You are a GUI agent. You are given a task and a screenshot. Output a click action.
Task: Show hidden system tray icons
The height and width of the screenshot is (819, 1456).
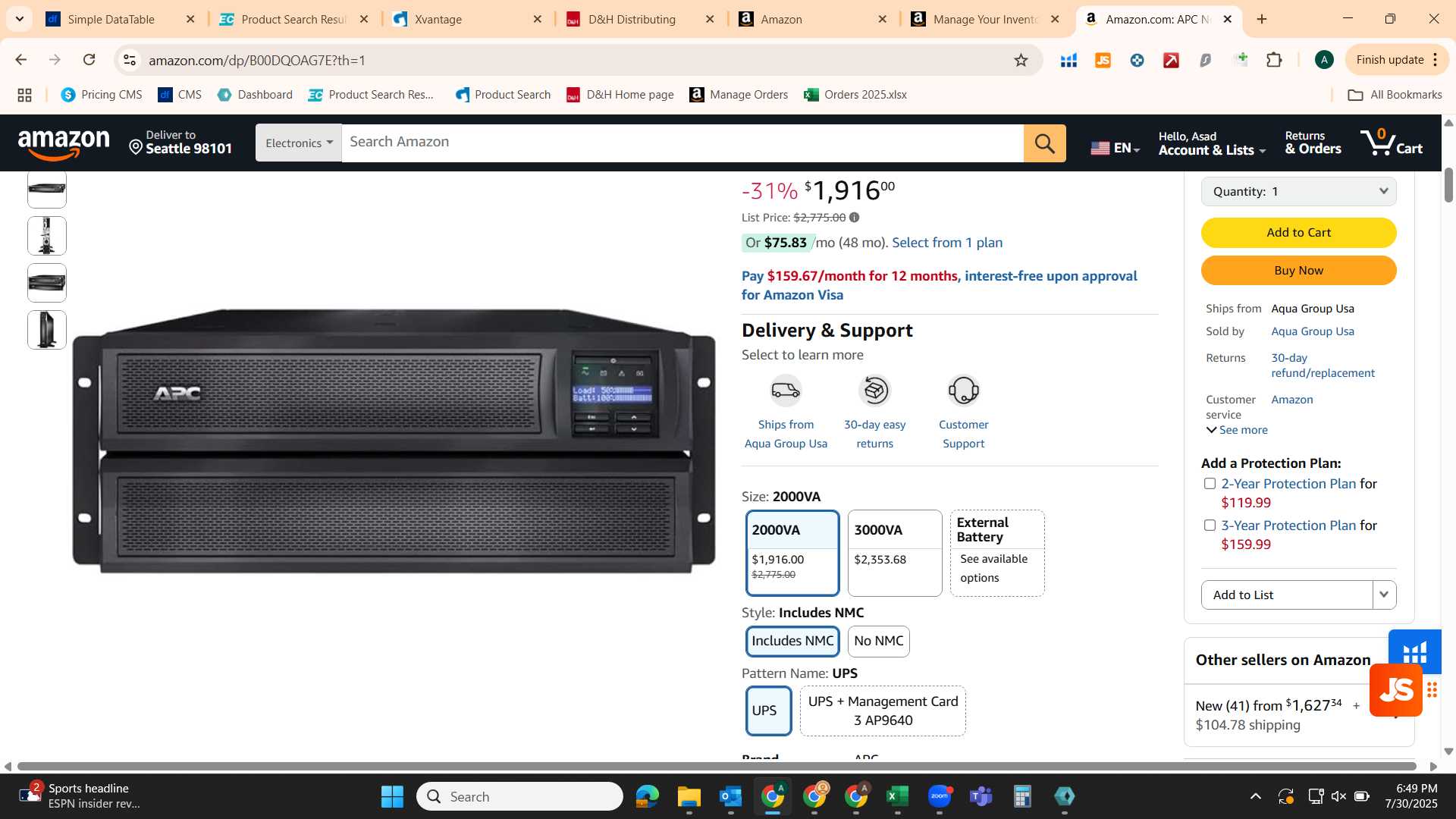click(x=1255, y=796)
